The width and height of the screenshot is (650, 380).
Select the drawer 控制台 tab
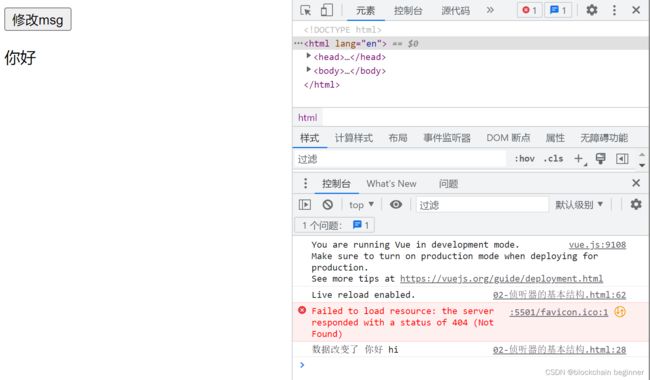(x=336, y=184)
